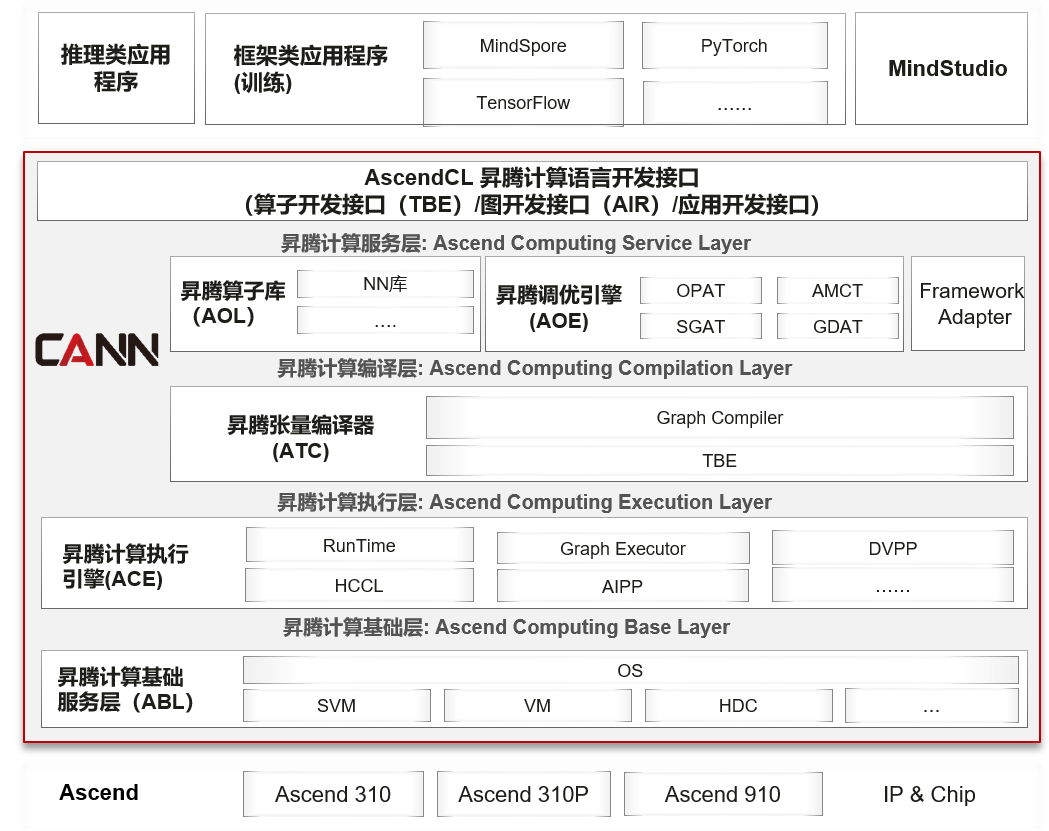The width and height of the screenshot is (1049, 831).
Task: Select the Graph Executor box
Action: (623, 549)
